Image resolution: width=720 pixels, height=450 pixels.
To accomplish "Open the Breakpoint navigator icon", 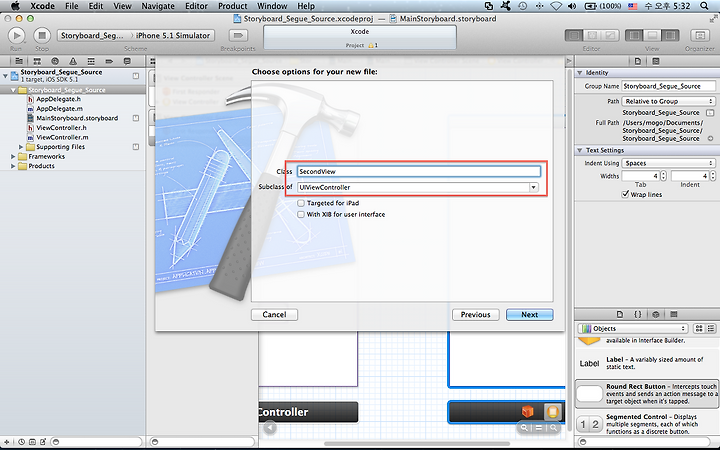I will point(109,61).
